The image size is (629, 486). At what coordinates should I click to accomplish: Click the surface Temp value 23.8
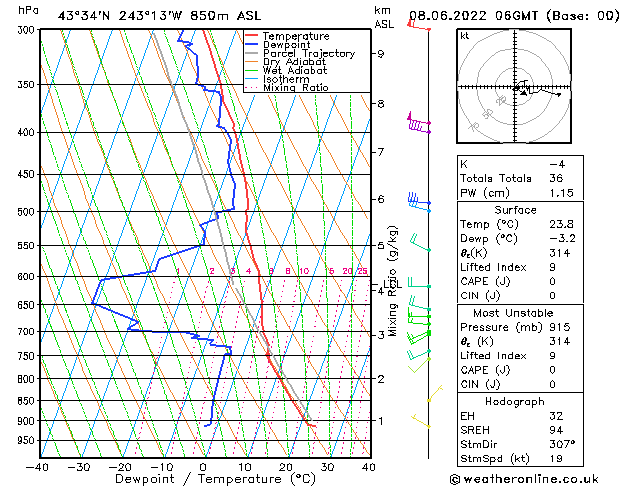point(562,224)
